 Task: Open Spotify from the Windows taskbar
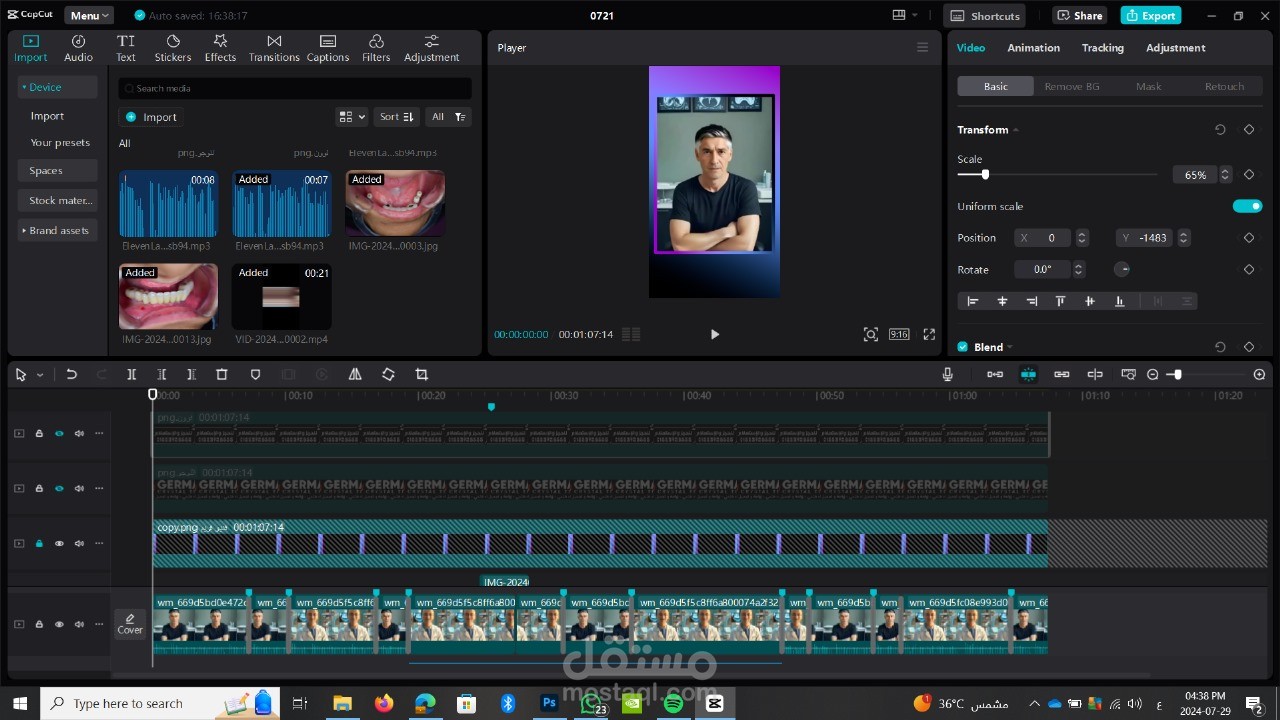673,703
